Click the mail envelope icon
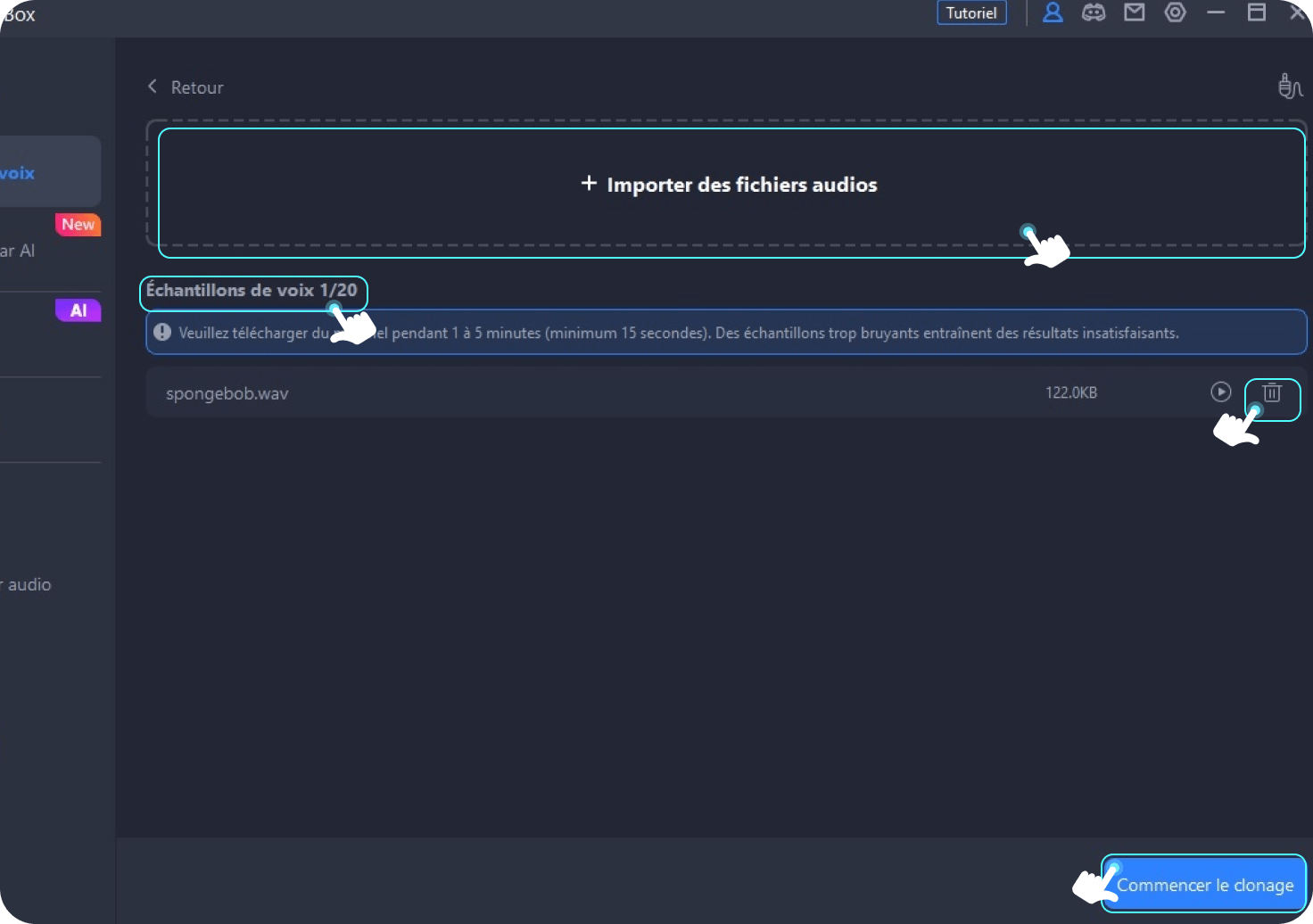Viewport: 1313px width, 924px height. [x=1134, y=12]
